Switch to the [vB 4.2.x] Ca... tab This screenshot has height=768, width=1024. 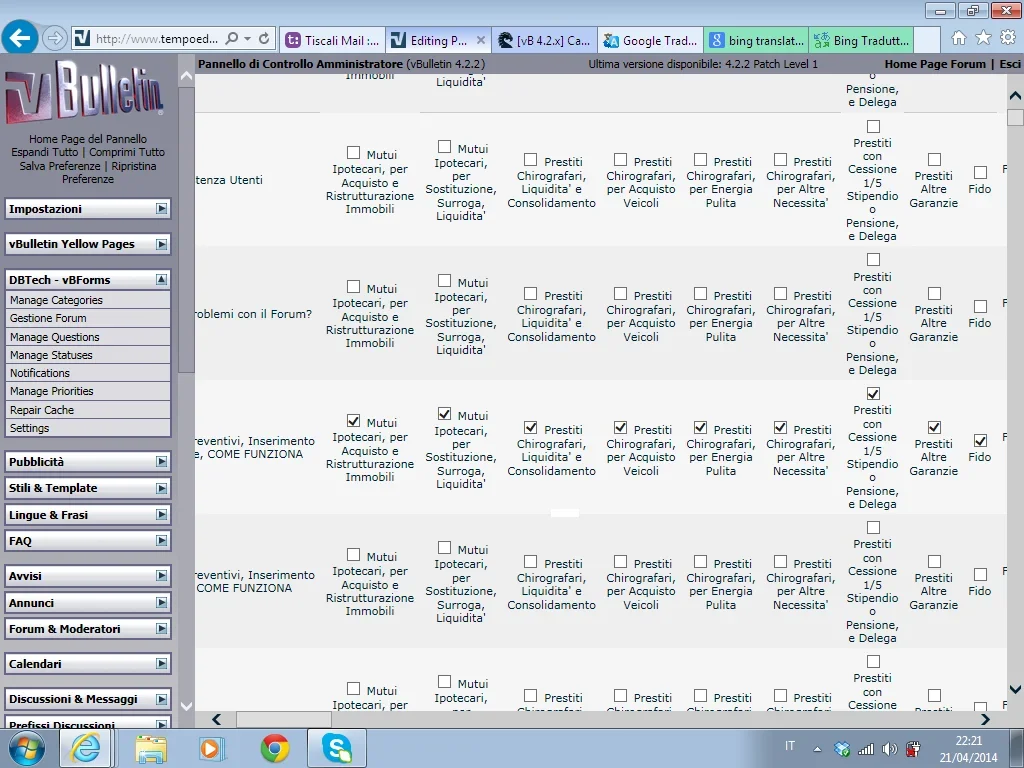click(544, 40)
